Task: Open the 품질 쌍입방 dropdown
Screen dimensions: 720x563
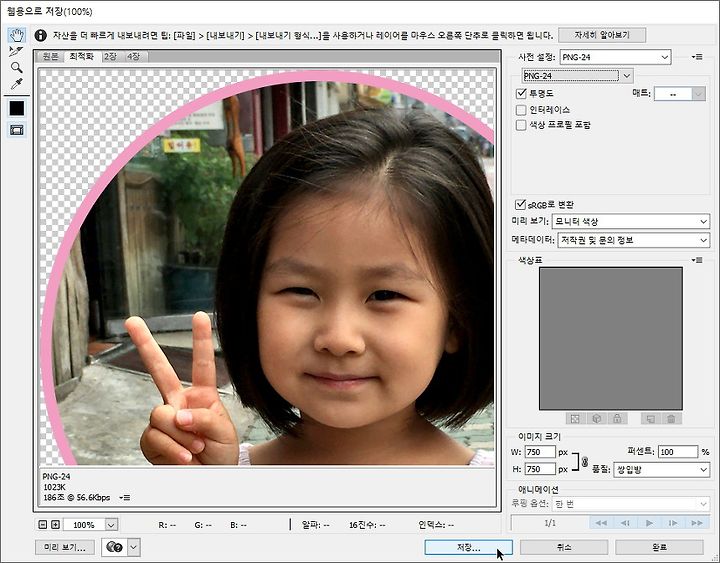Action: pos(662,470)
